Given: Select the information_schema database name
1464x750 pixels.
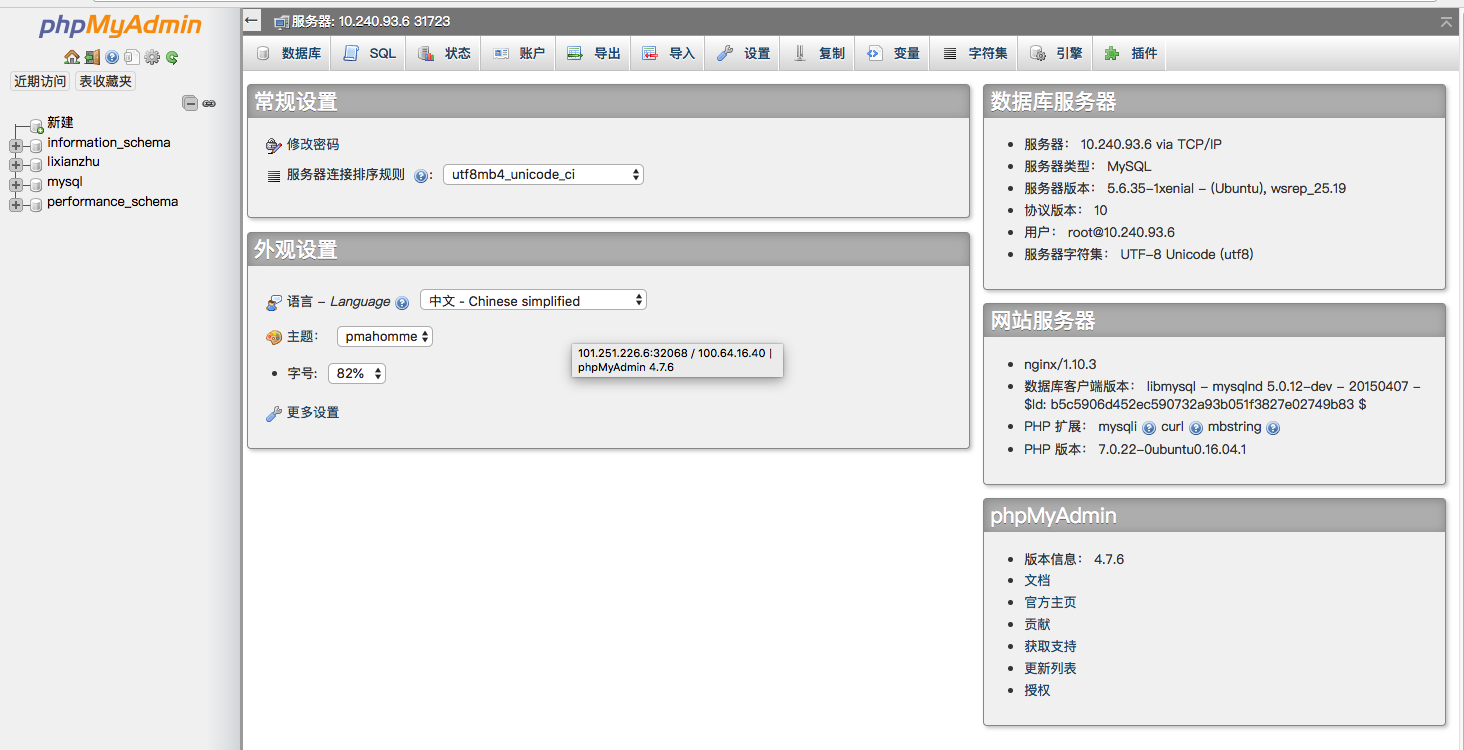Looking at the screenshot, I should (x=109, y=142).
